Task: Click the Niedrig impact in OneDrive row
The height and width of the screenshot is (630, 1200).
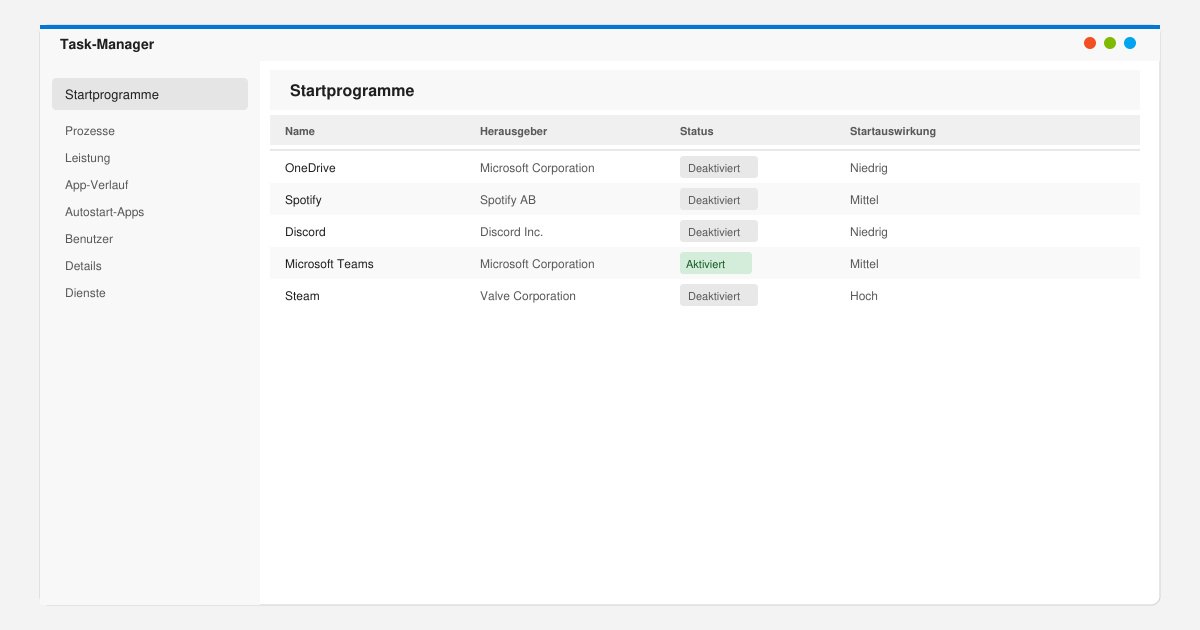Action: coord(869,168)
